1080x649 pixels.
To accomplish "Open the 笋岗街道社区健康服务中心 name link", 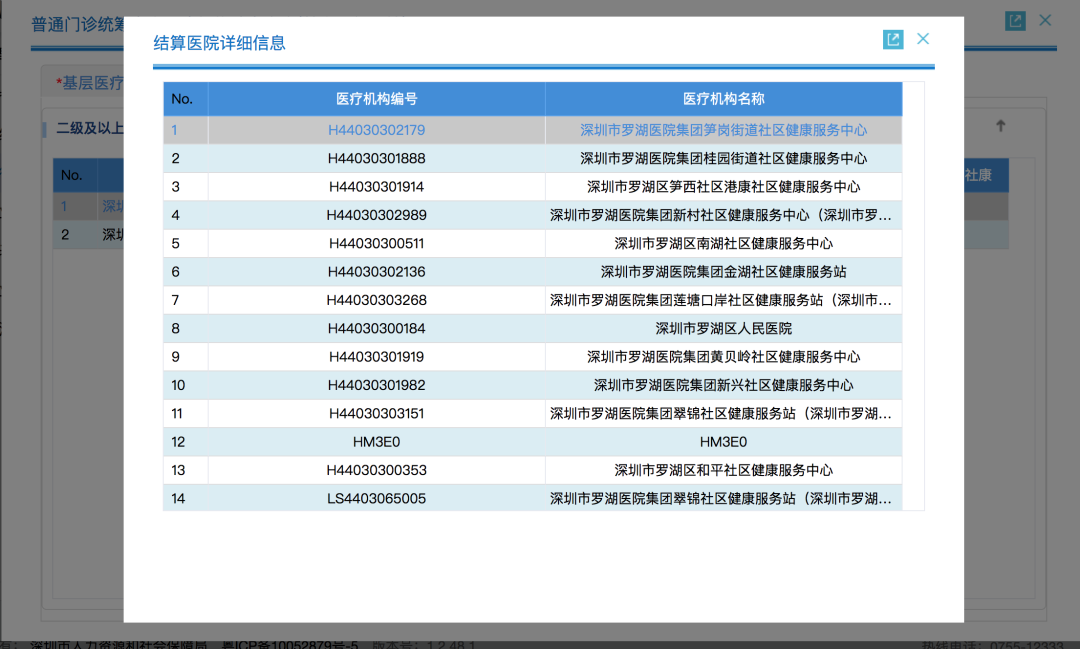I will pyautogui.click(x=723, y=130).
